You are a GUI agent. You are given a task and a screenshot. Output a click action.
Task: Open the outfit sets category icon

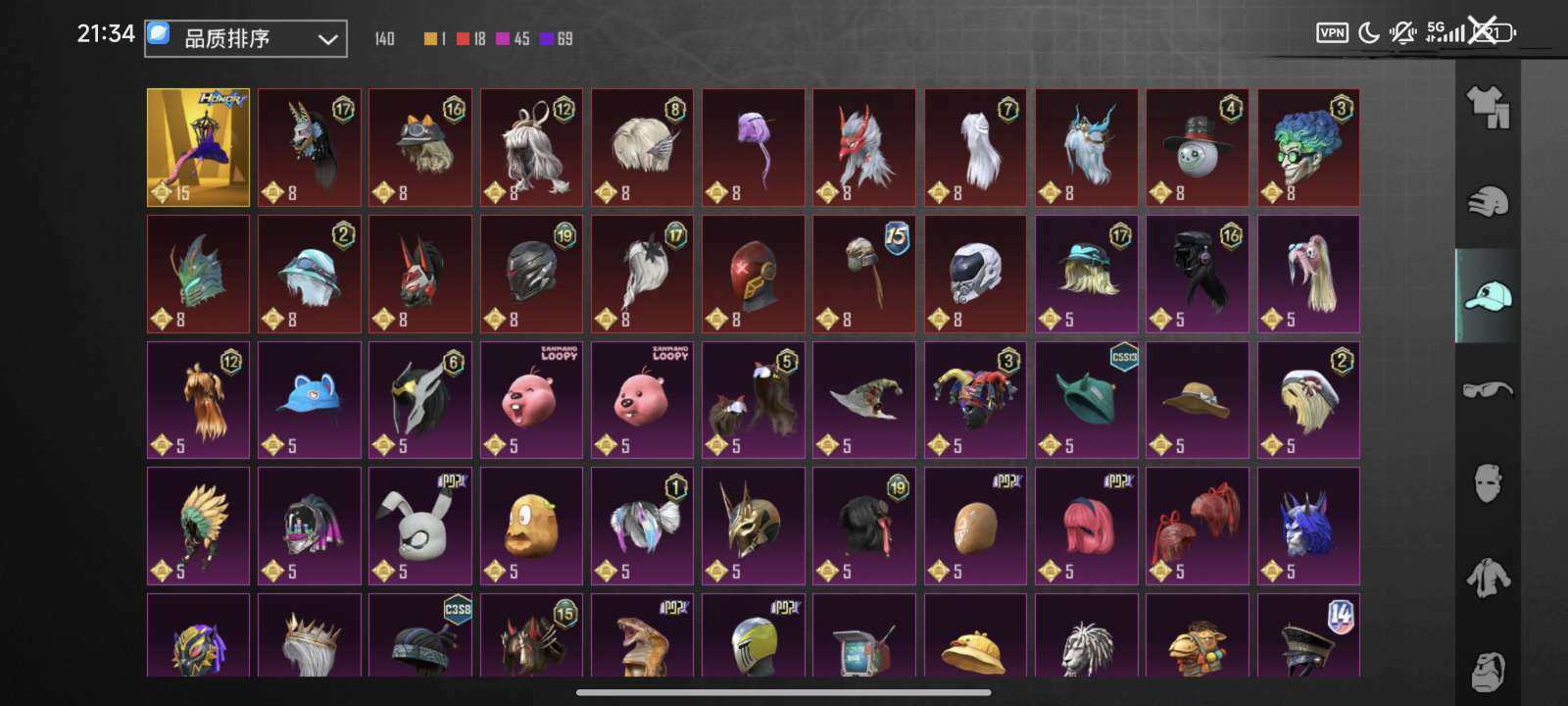tap(1488, 107)
